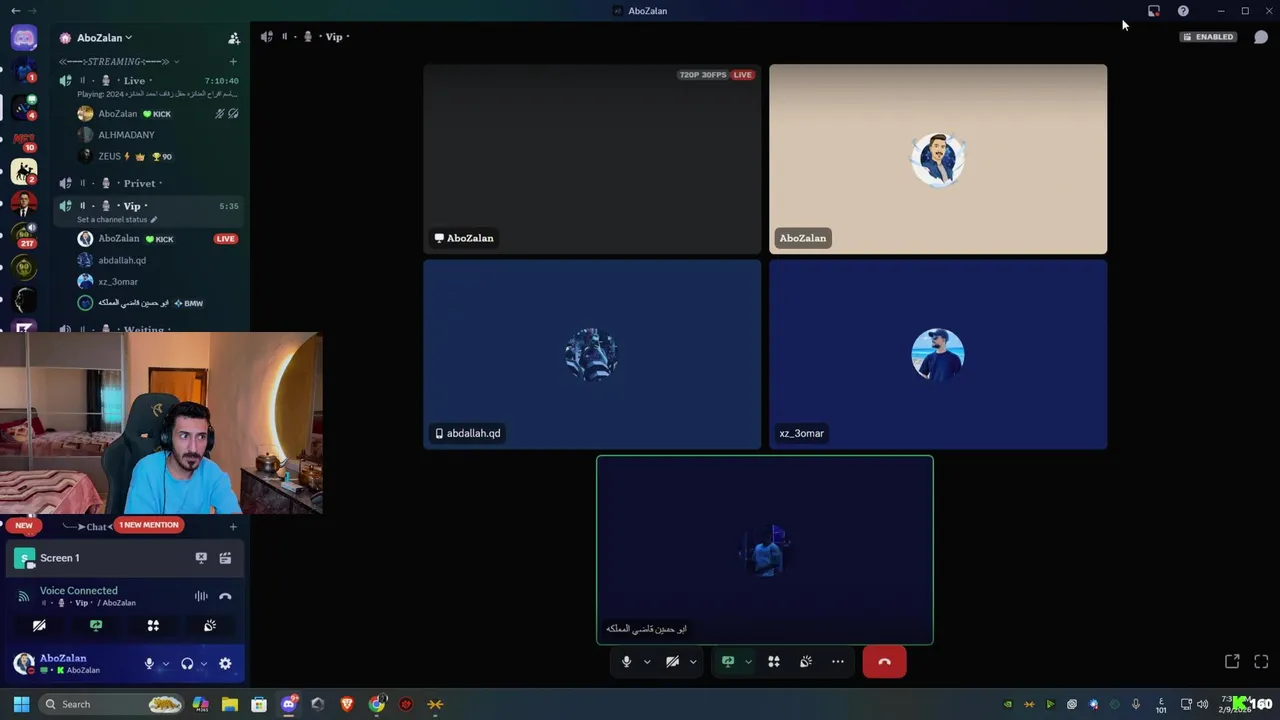This screenshot has width=1280, height=720.
Task: Add channel beside the Chat category
Action: [233, 526]
